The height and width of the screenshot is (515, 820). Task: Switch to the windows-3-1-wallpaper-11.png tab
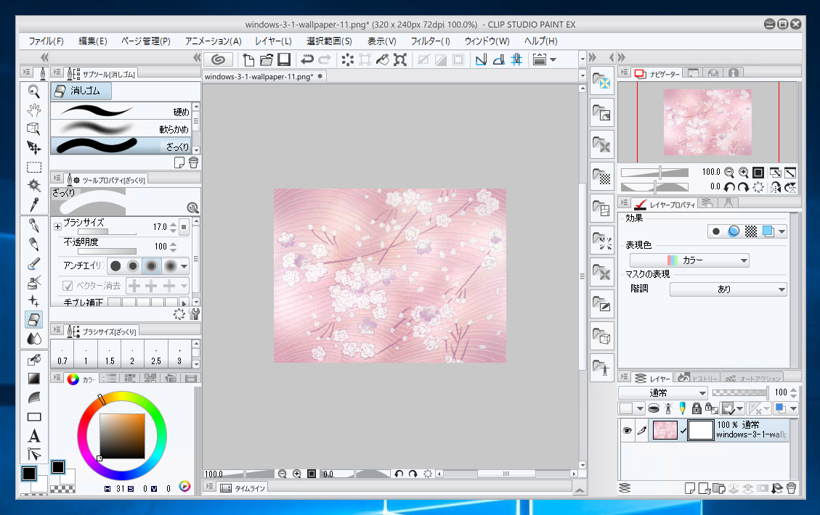[x=263, y=76]
